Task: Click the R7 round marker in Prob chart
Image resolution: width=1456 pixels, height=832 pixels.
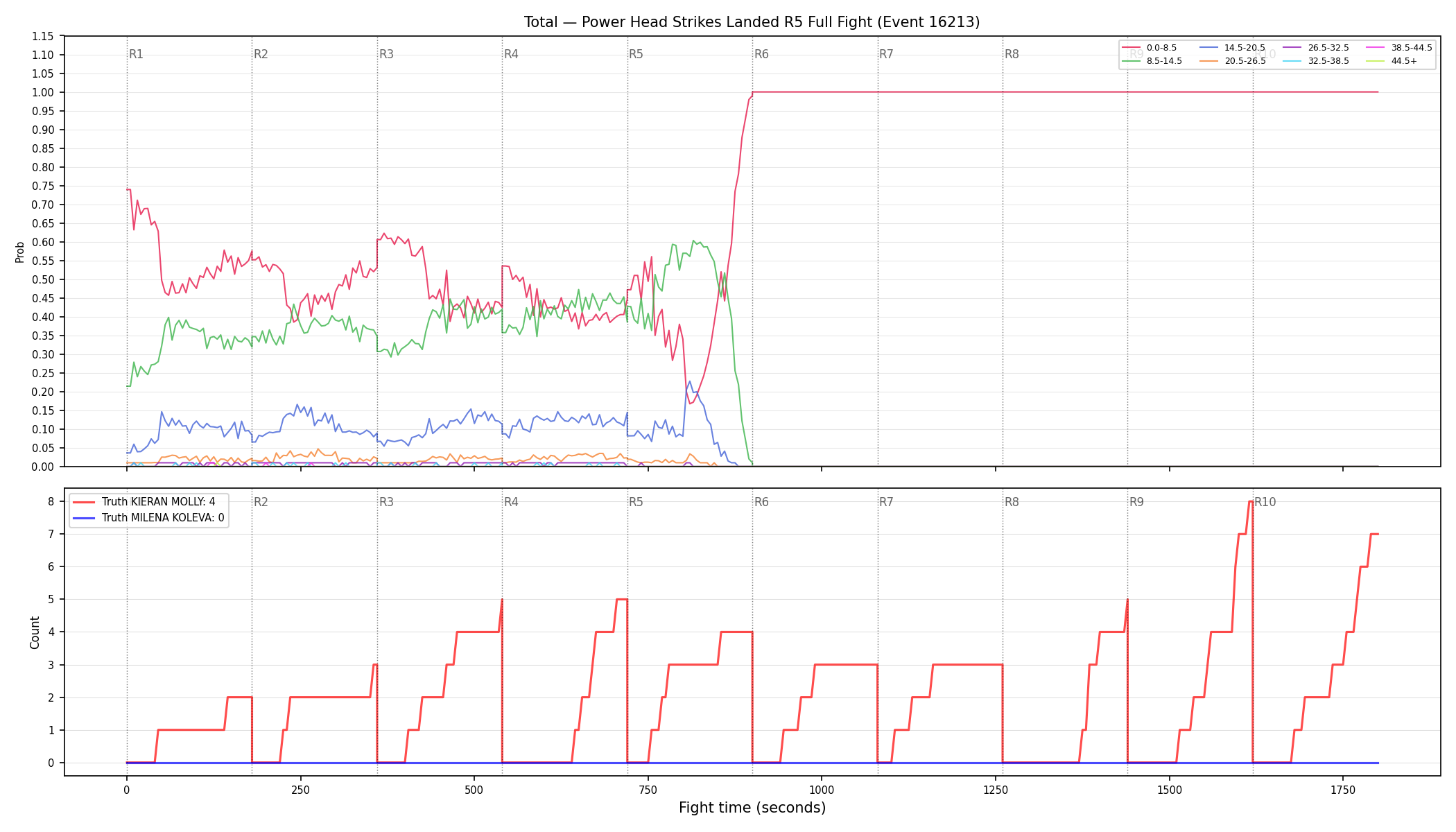Action: [x=886, y=54]
